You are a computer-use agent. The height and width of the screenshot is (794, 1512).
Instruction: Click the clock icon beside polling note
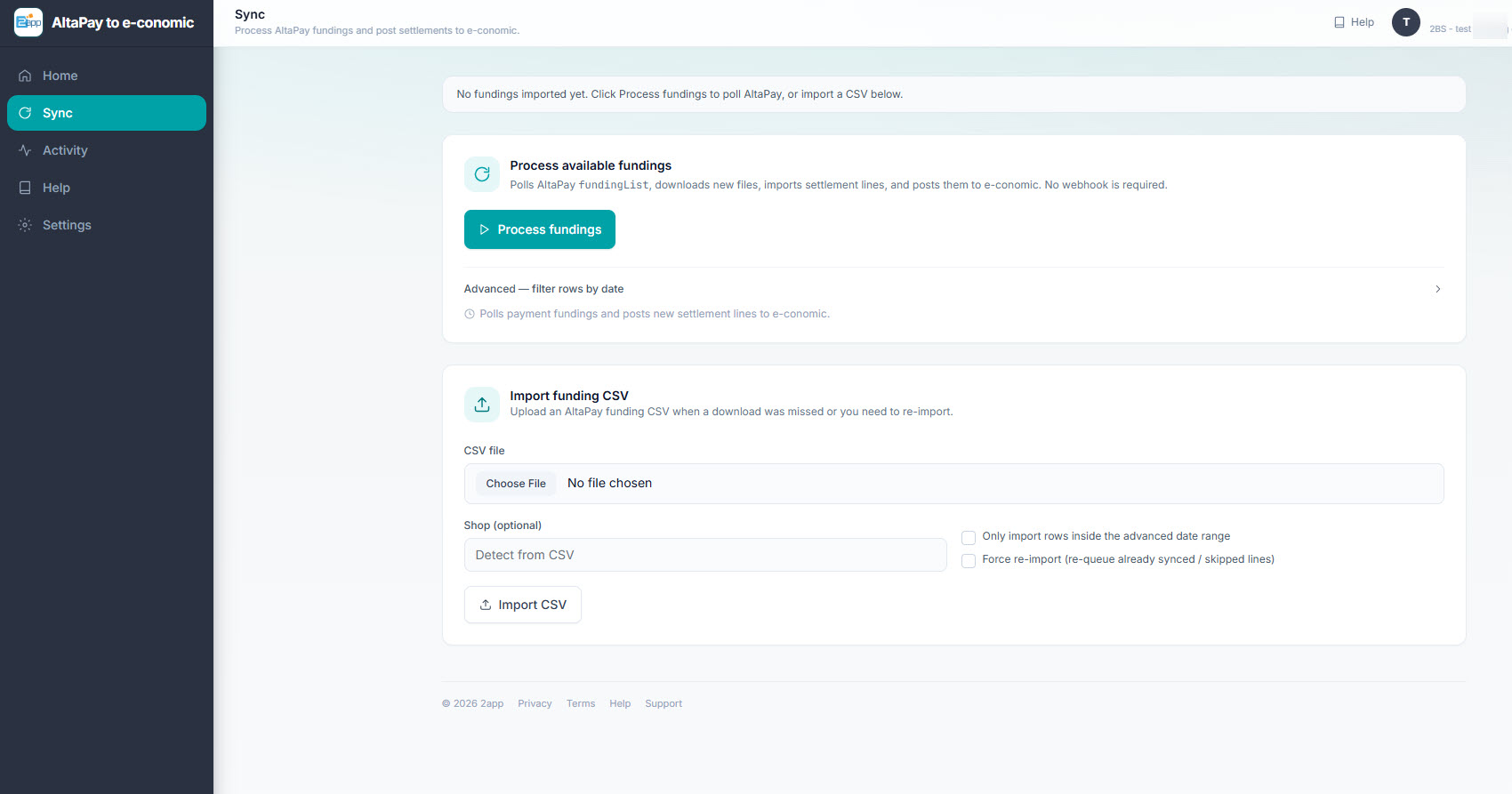[470, 314]
